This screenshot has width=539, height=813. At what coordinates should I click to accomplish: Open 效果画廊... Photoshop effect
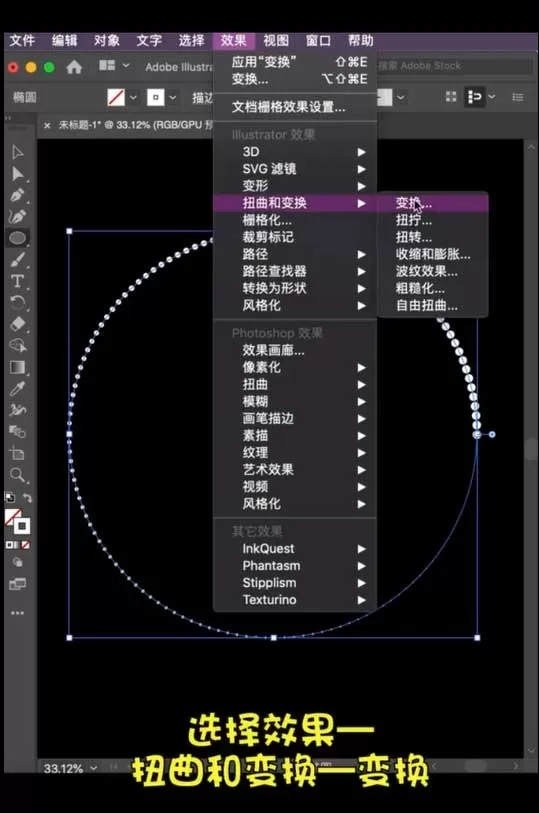point(294,351)
